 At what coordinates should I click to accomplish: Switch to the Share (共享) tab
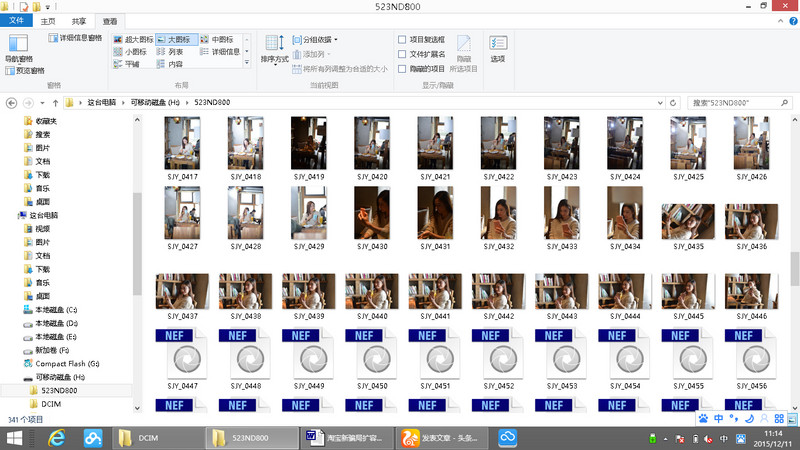[x=79, y=21]
